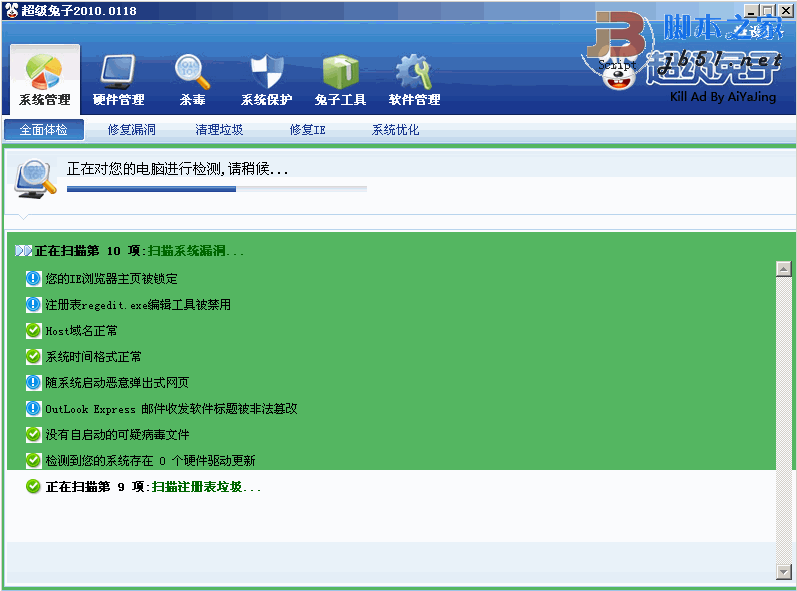Viewport: 797px width, 591px height.
Task: Click double-arrow icon beside 正在扫描第 10 项
Action: (23, 251)
